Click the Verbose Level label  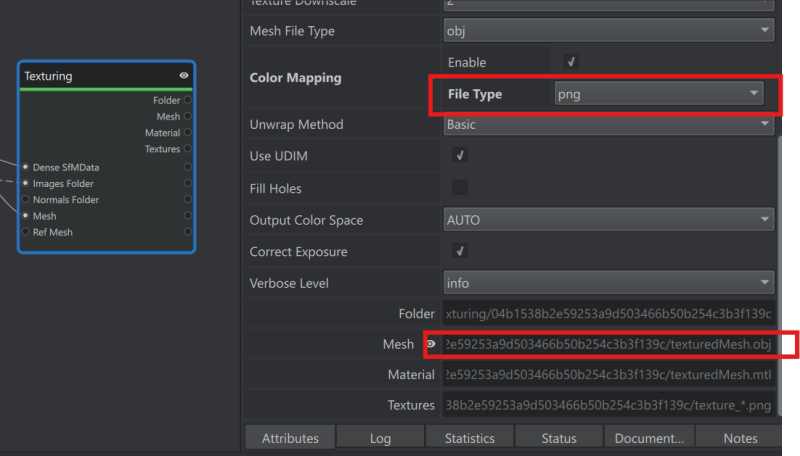[x=289, y=283]
